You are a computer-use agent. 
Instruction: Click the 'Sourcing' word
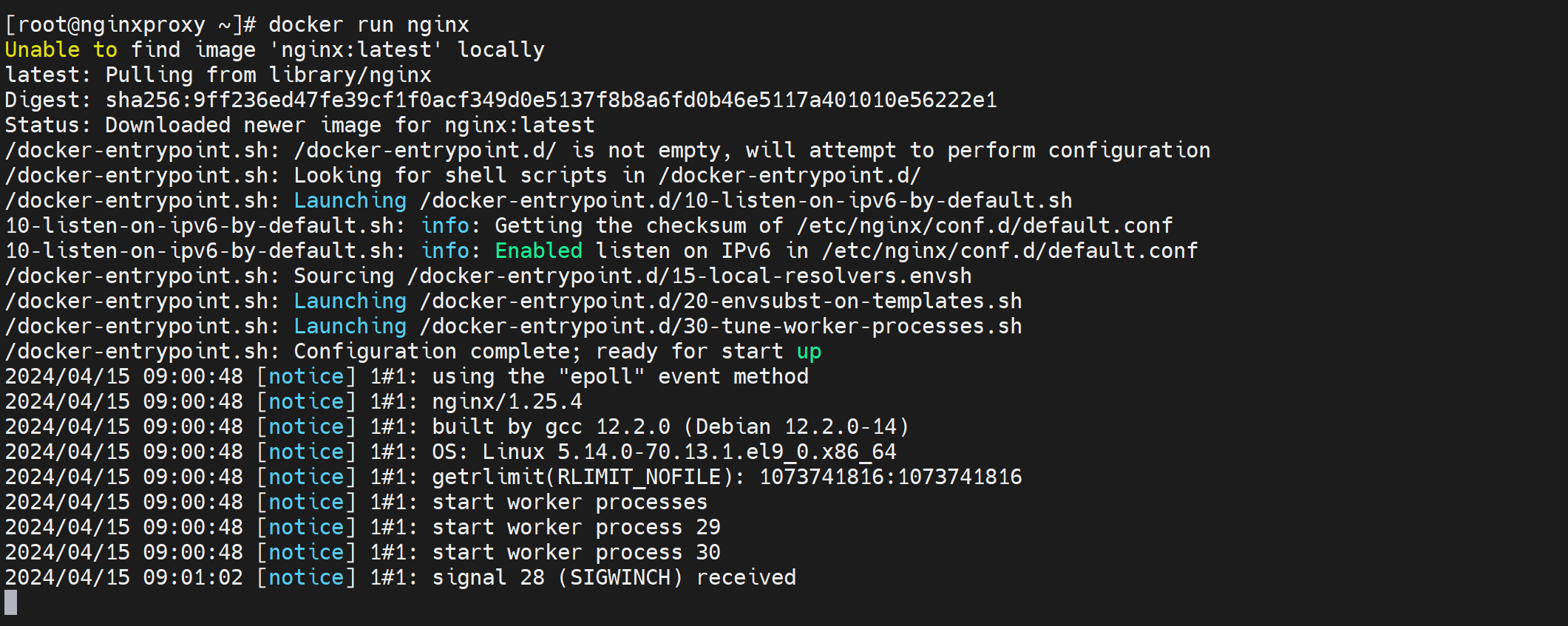344,276
